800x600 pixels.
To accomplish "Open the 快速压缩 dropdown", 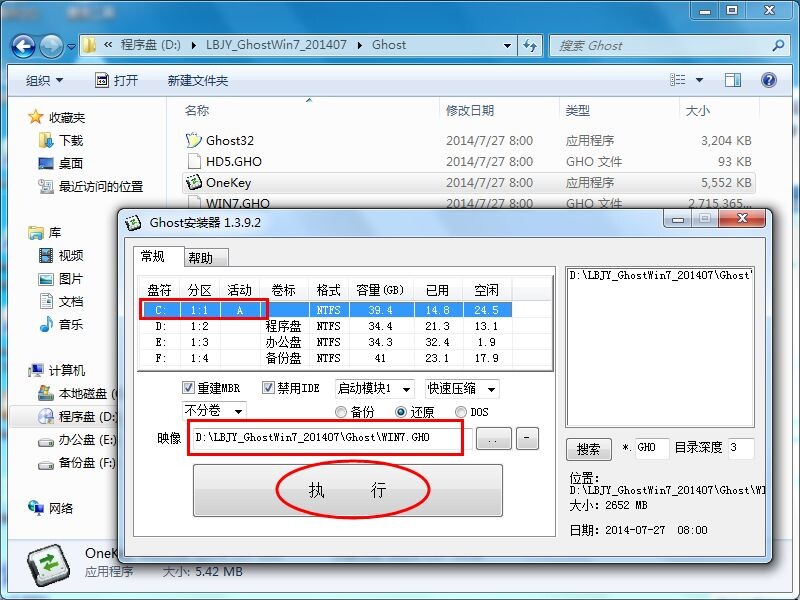I will click(x=462, y=388).
